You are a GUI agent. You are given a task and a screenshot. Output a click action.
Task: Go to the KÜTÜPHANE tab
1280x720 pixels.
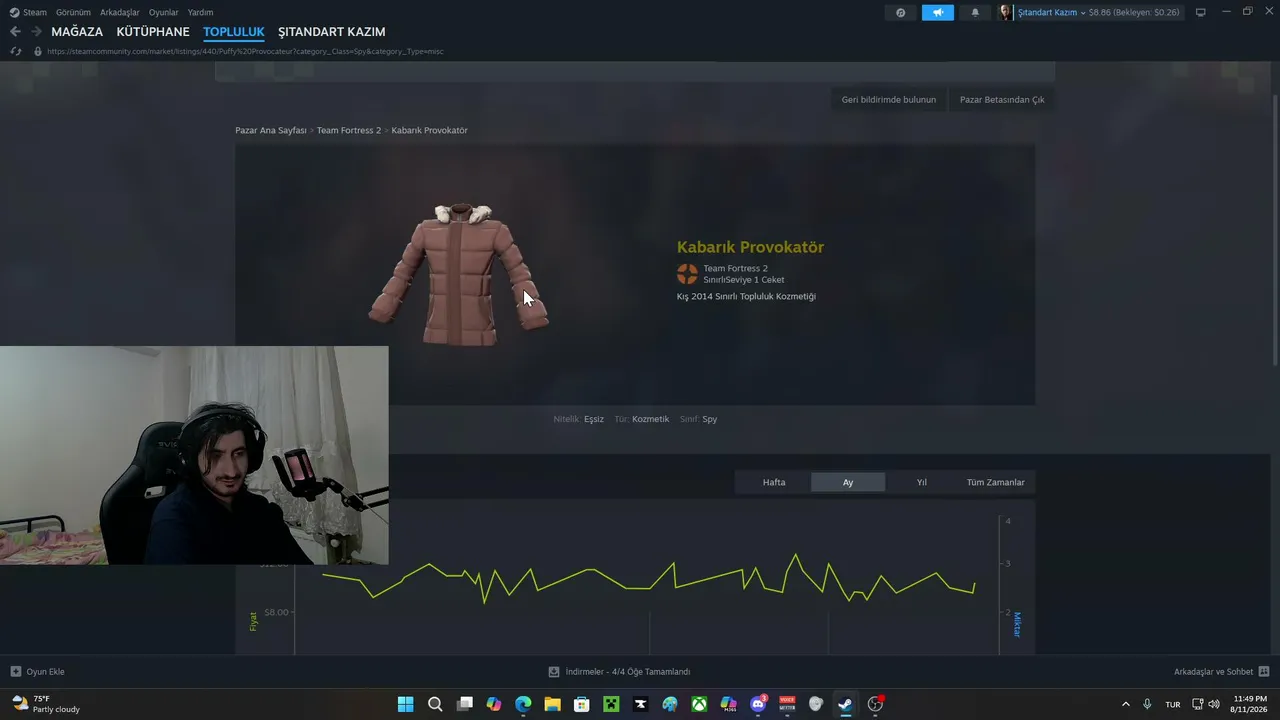pyautogui.click(x=153, y=32)
